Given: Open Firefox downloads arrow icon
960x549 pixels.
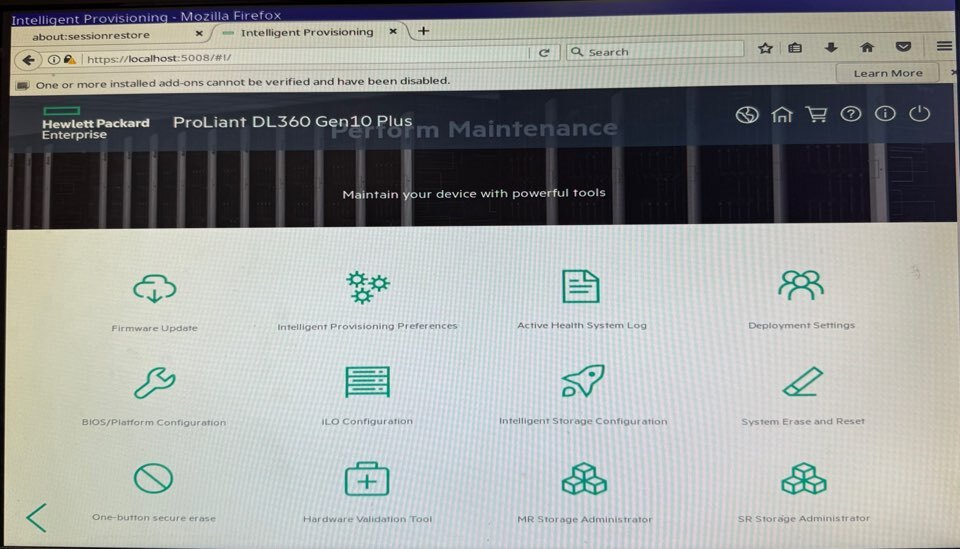Looking at the screenshot, I should tap(831, 47).
